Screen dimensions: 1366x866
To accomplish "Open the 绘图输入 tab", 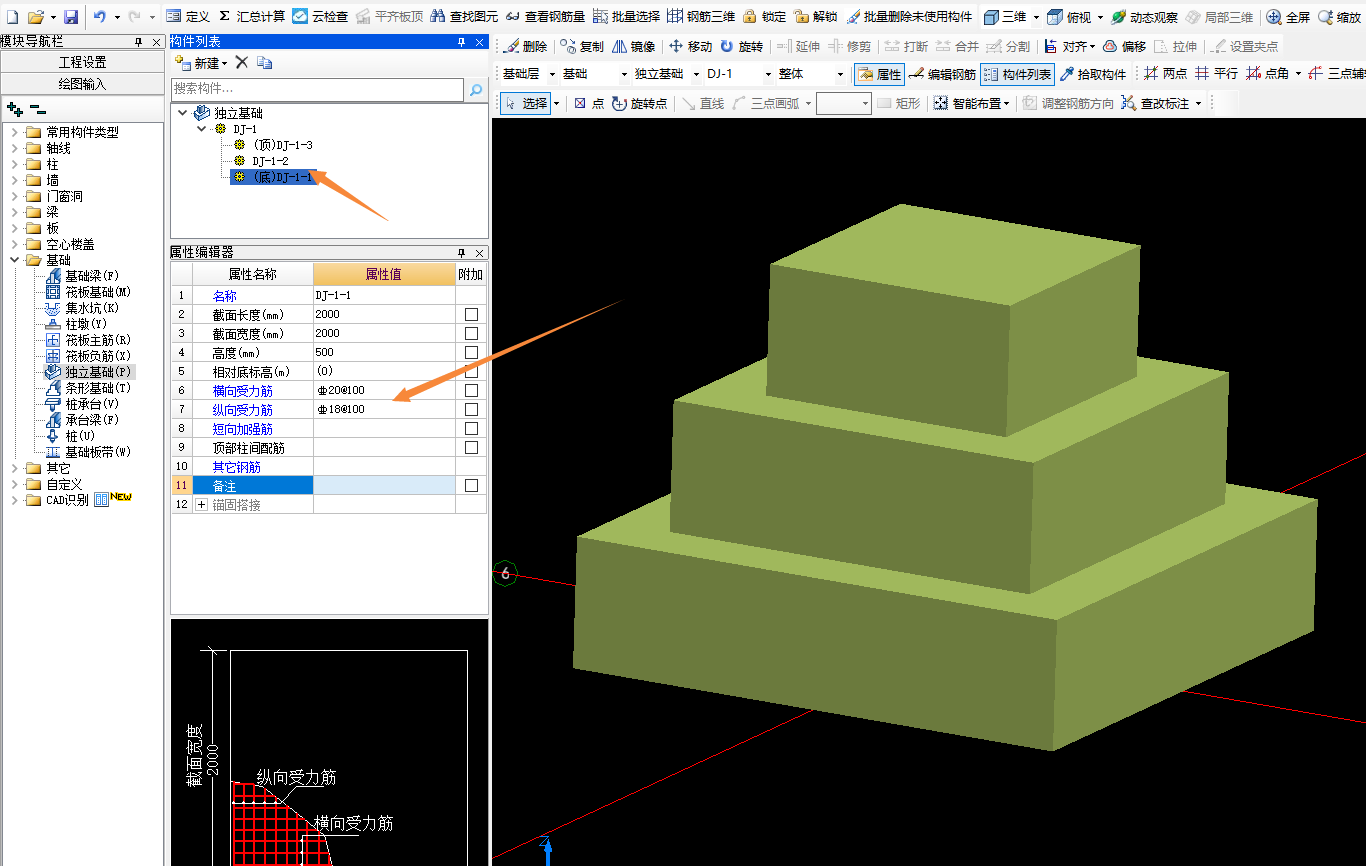I will (x=82, y=84).
